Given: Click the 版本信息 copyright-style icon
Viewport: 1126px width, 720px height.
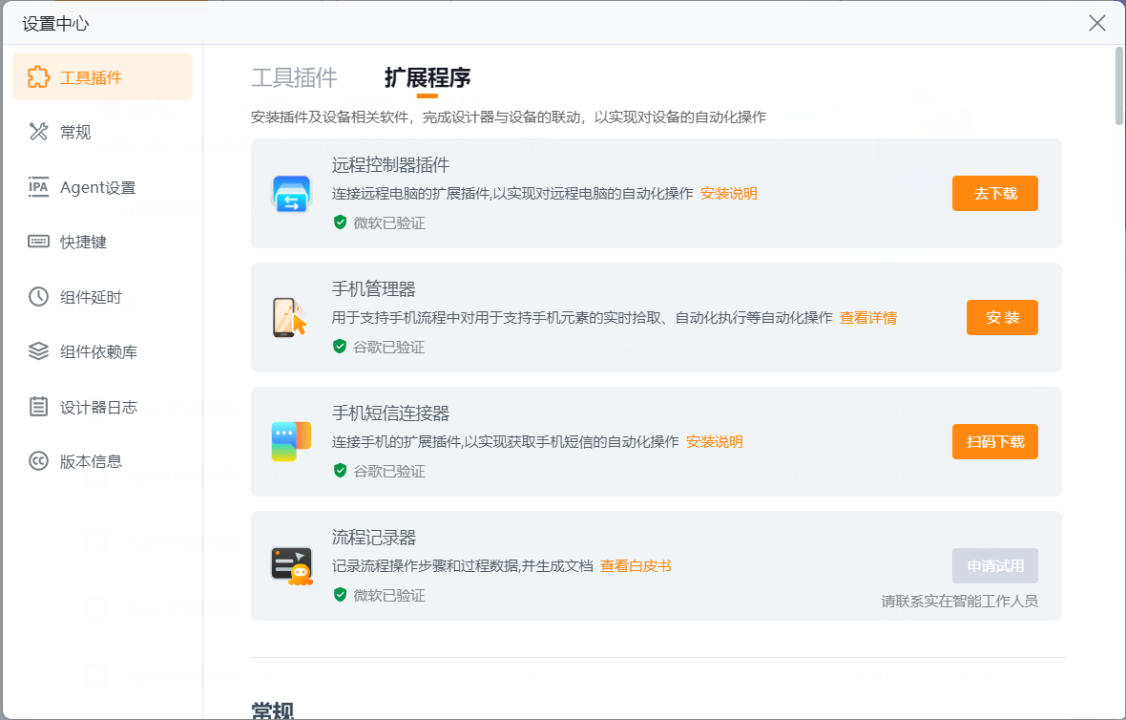Looking at the screenshot, I should tap(38, 461).
